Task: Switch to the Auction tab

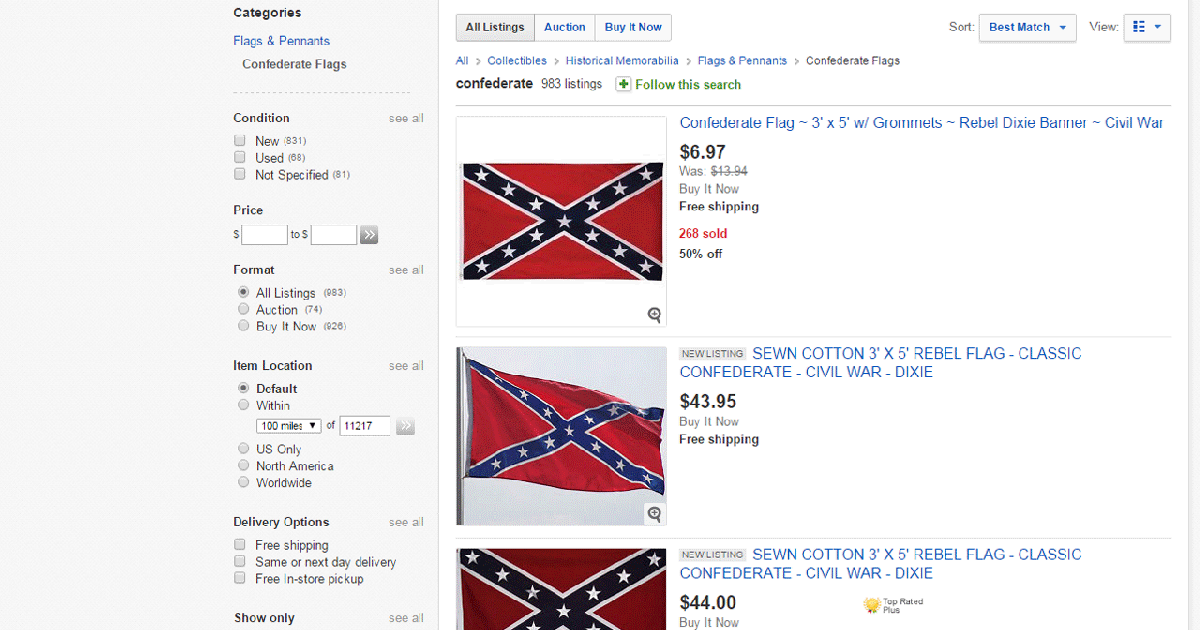Action: (x=565, y=27)
